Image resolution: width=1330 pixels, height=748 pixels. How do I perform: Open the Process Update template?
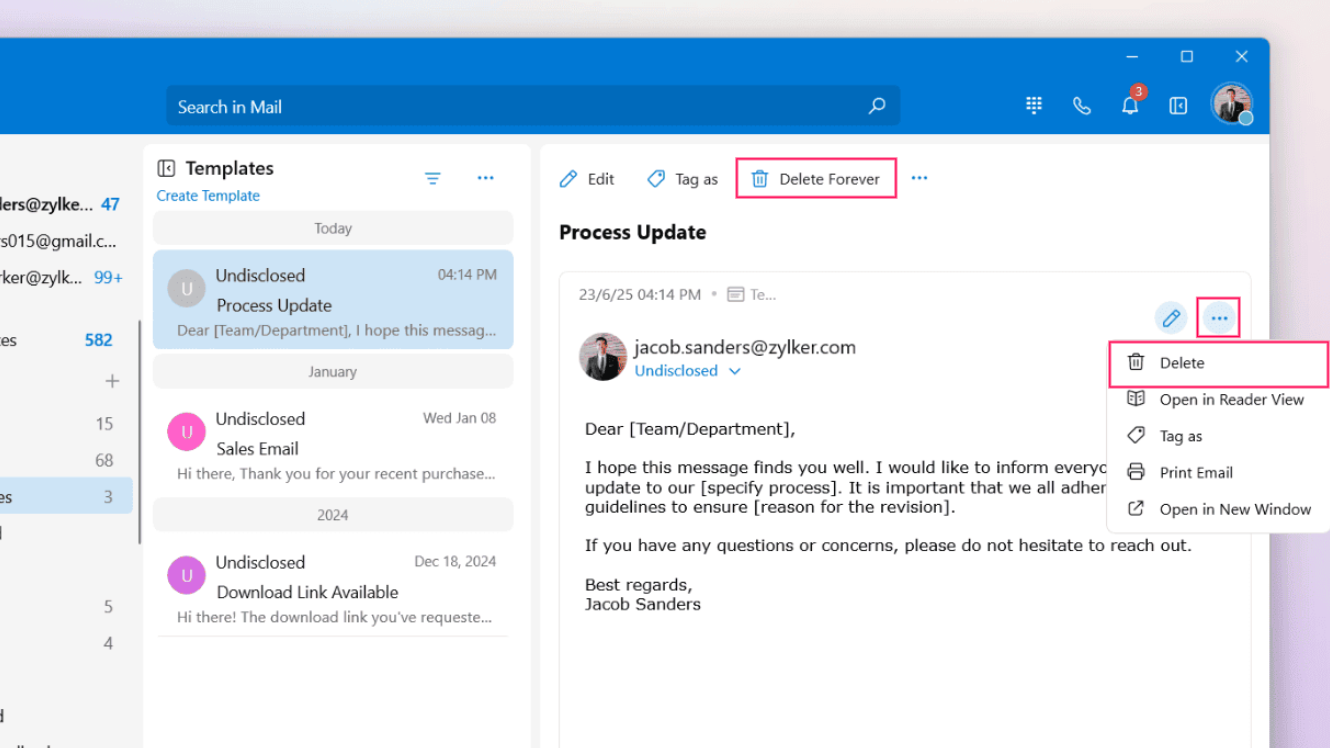[x=333, y=299]
